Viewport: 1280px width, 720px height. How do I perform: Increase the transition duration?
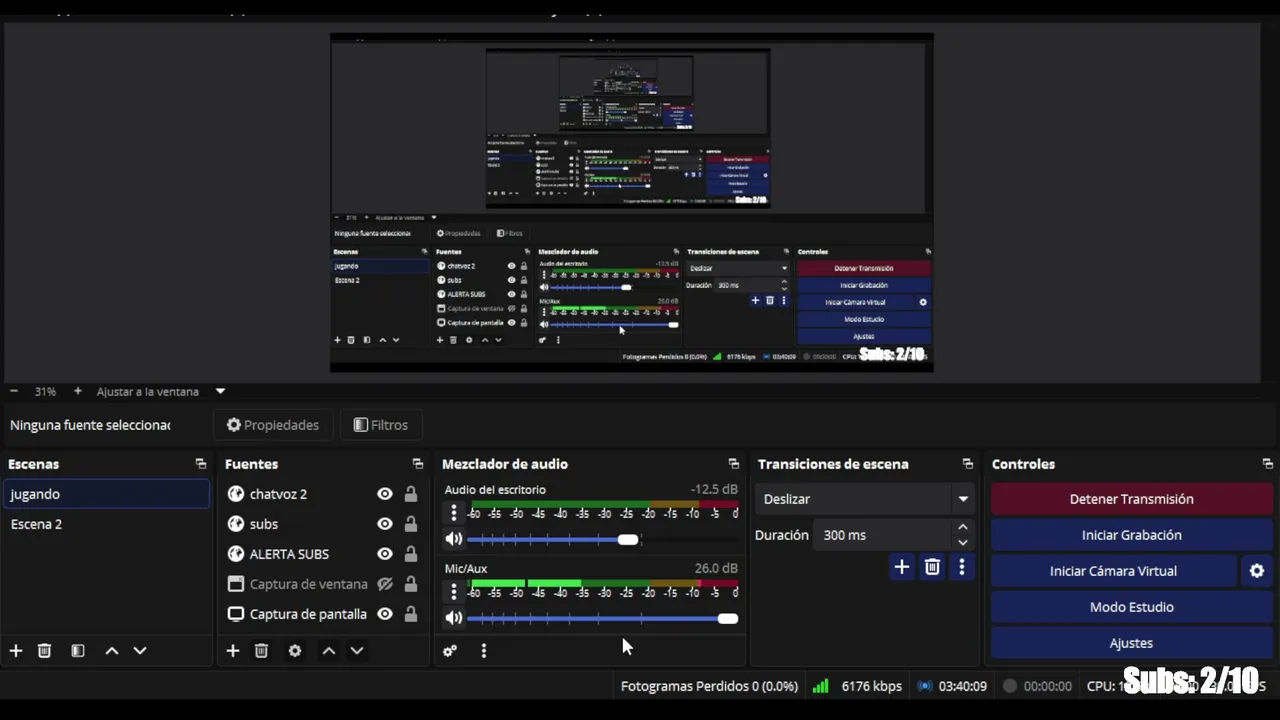[962, 527]
